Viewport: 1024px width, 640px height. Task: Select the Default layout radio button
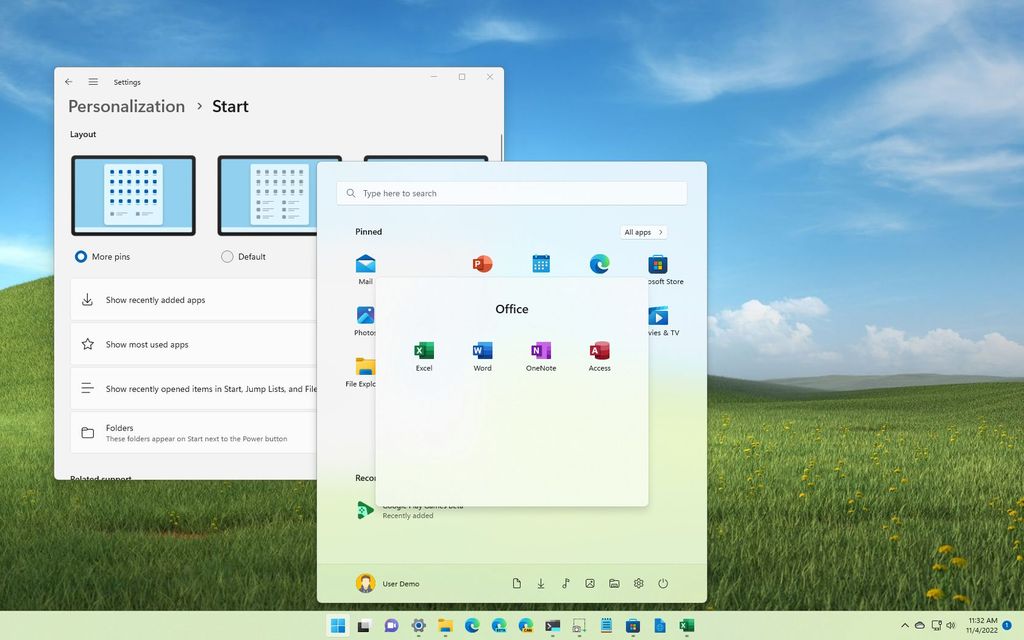228,256
